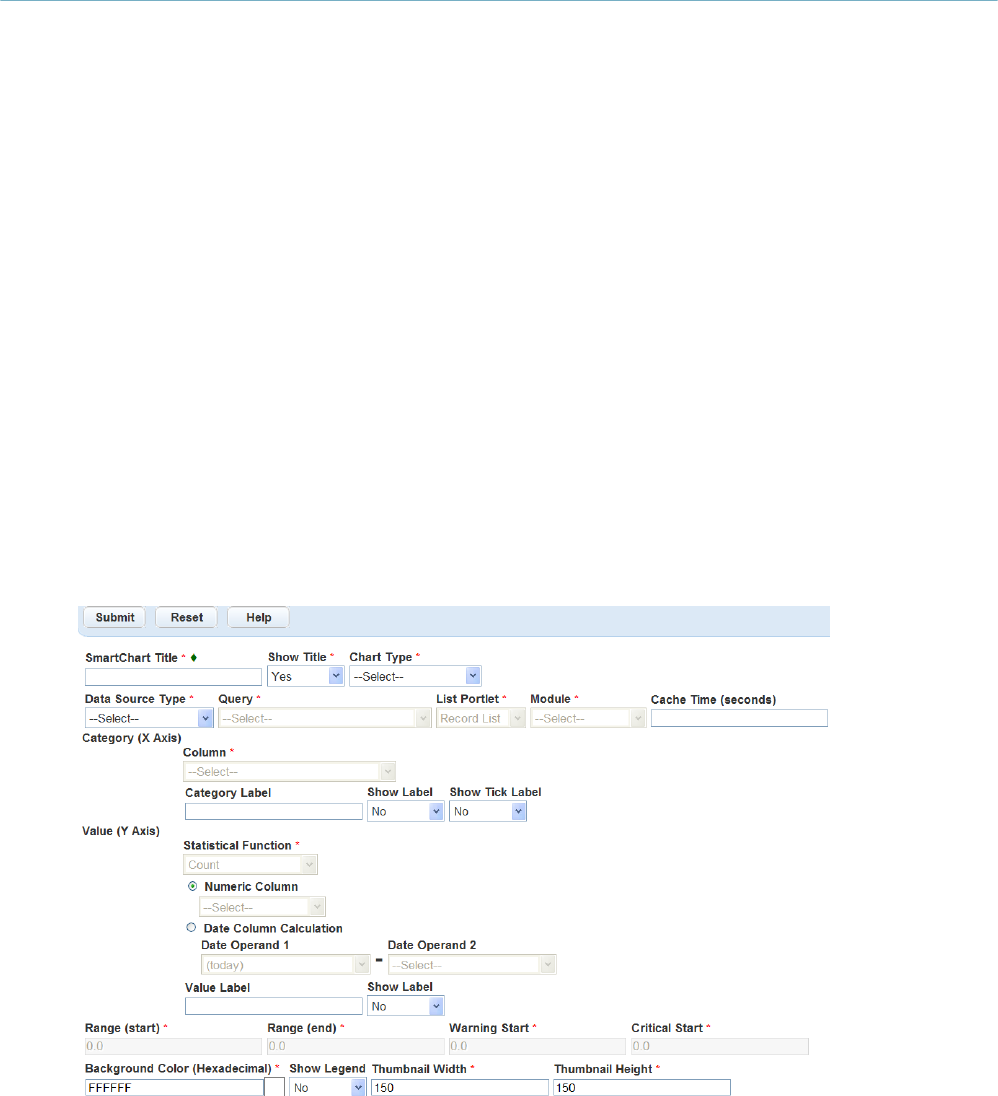Open the Chart Type dropdown
The width and height of the screenshot is (998, 1096).
[415, 677]
